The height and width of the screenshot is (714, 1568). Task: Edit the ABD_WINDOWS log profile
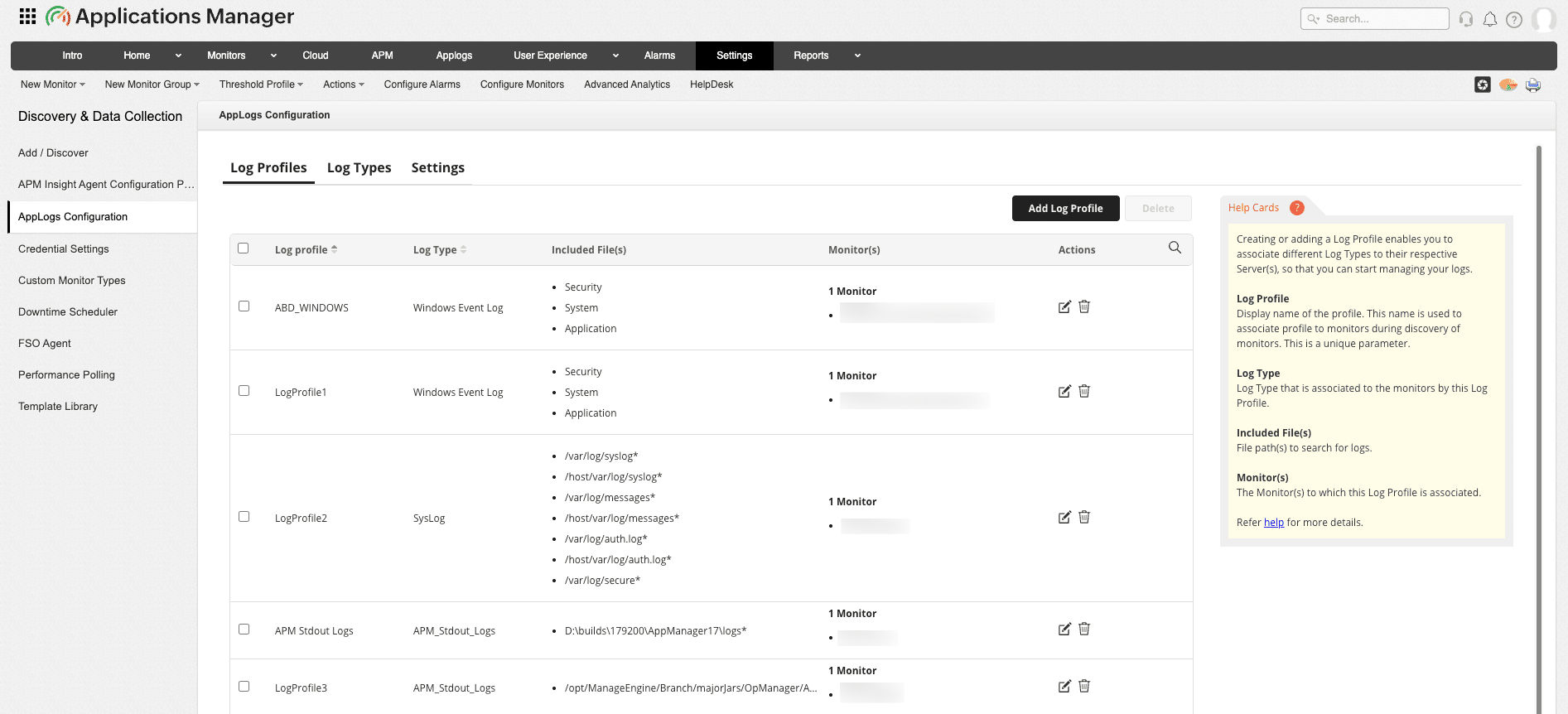click(1064, 307)
